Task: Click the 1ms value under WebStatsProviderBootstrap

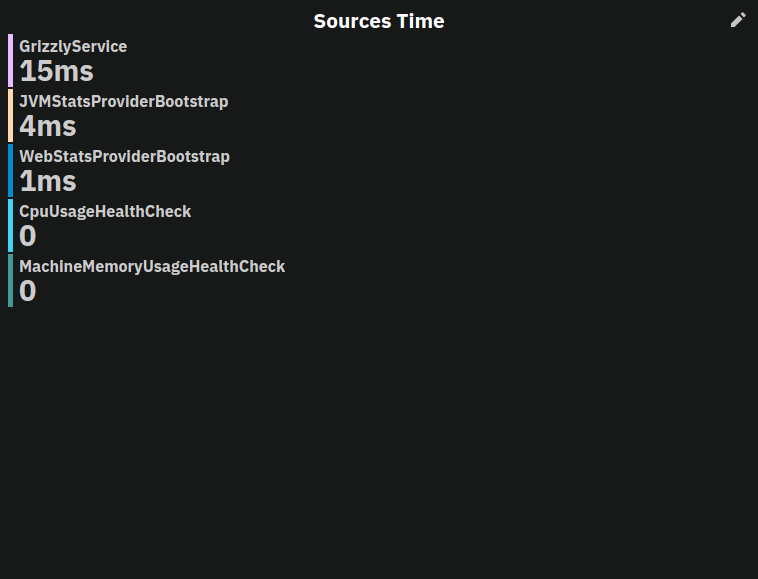Action: coord(47,181)
